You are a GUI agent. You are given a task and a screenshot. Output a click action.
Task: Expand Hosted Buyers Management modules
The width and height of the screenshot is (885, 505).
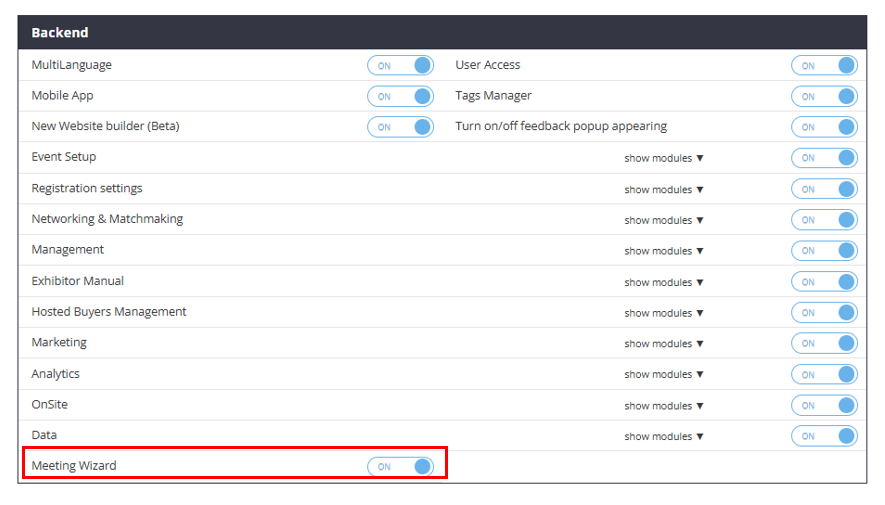pos(664,313)
